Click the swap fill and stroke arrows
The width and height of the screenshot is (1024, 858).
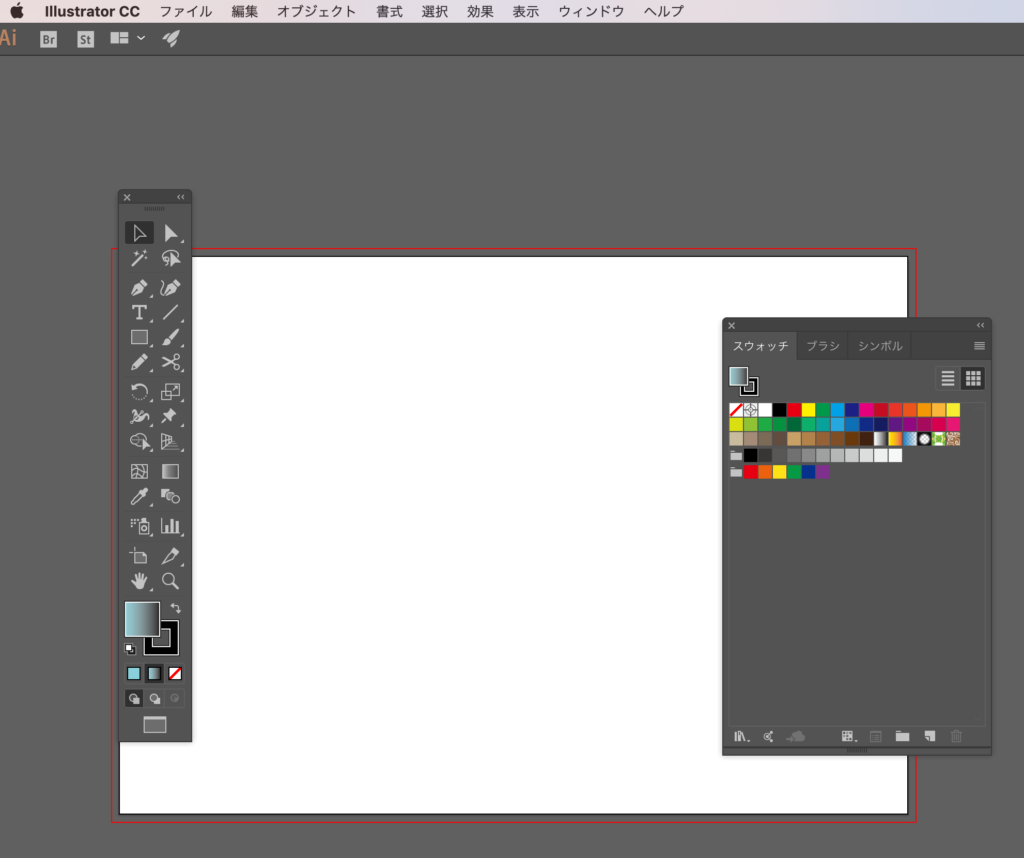(176, 608)
